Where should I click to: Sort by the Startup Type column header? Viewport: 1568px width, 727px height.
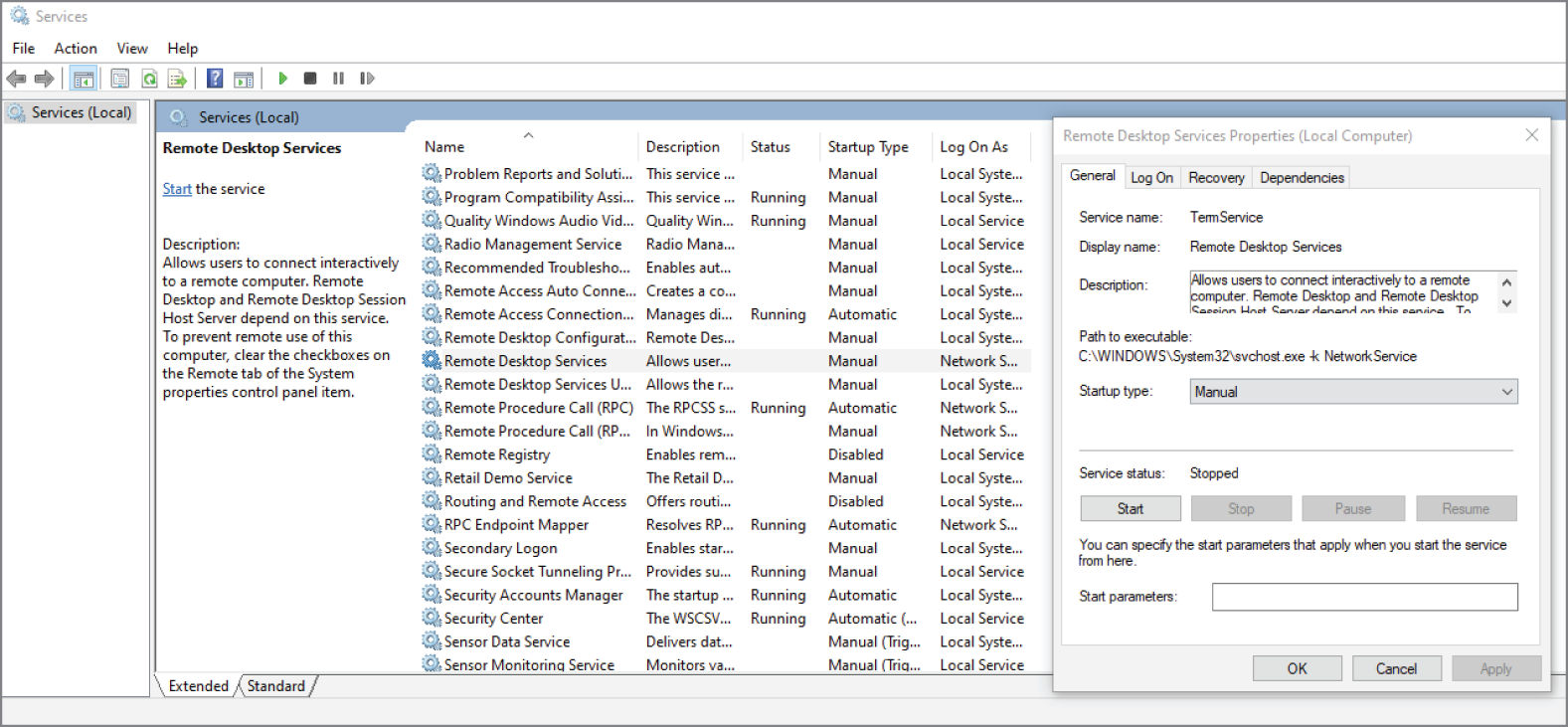coord(877,146)
